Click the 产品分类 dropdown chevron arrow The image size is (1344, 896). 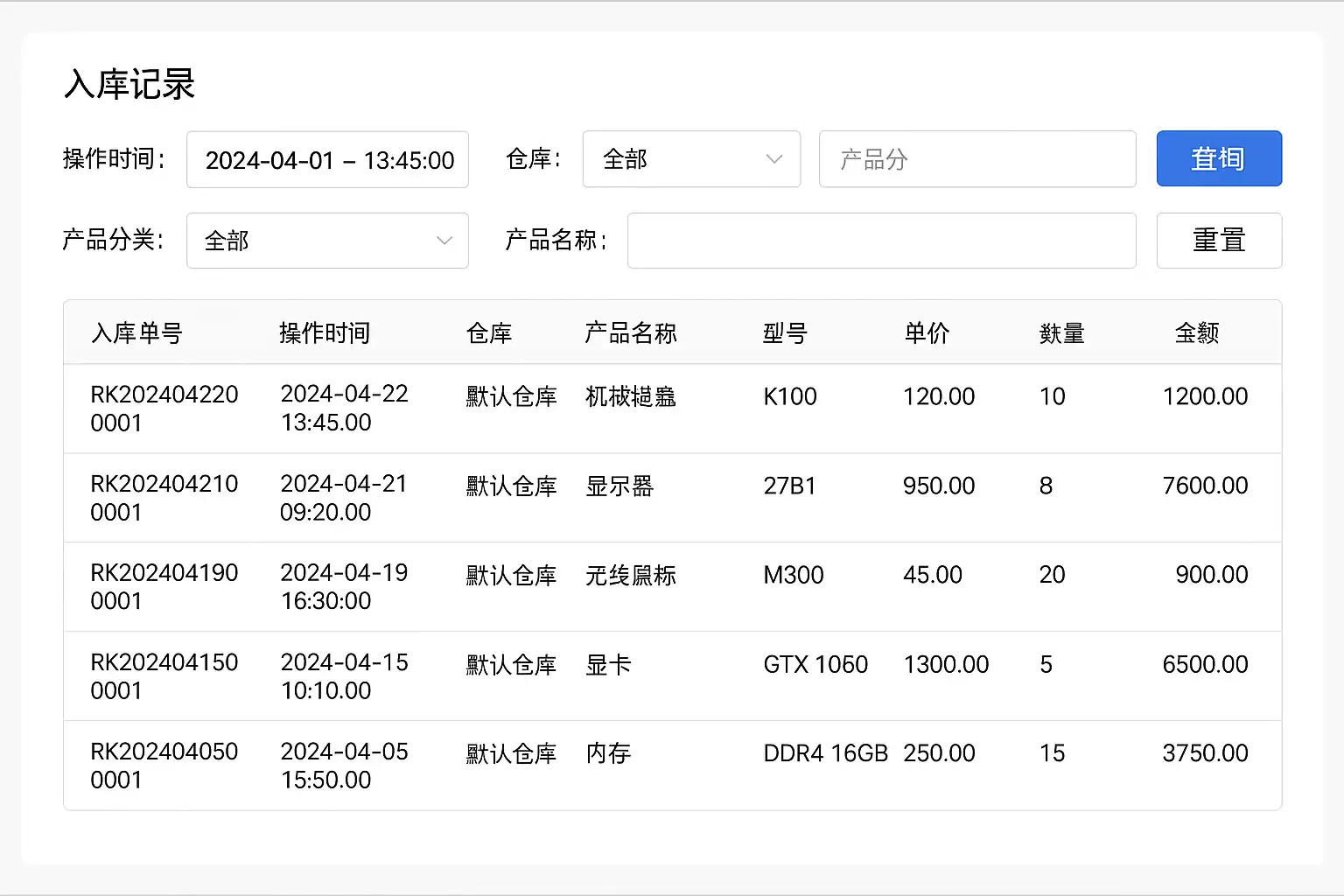[x=444, y=241]
